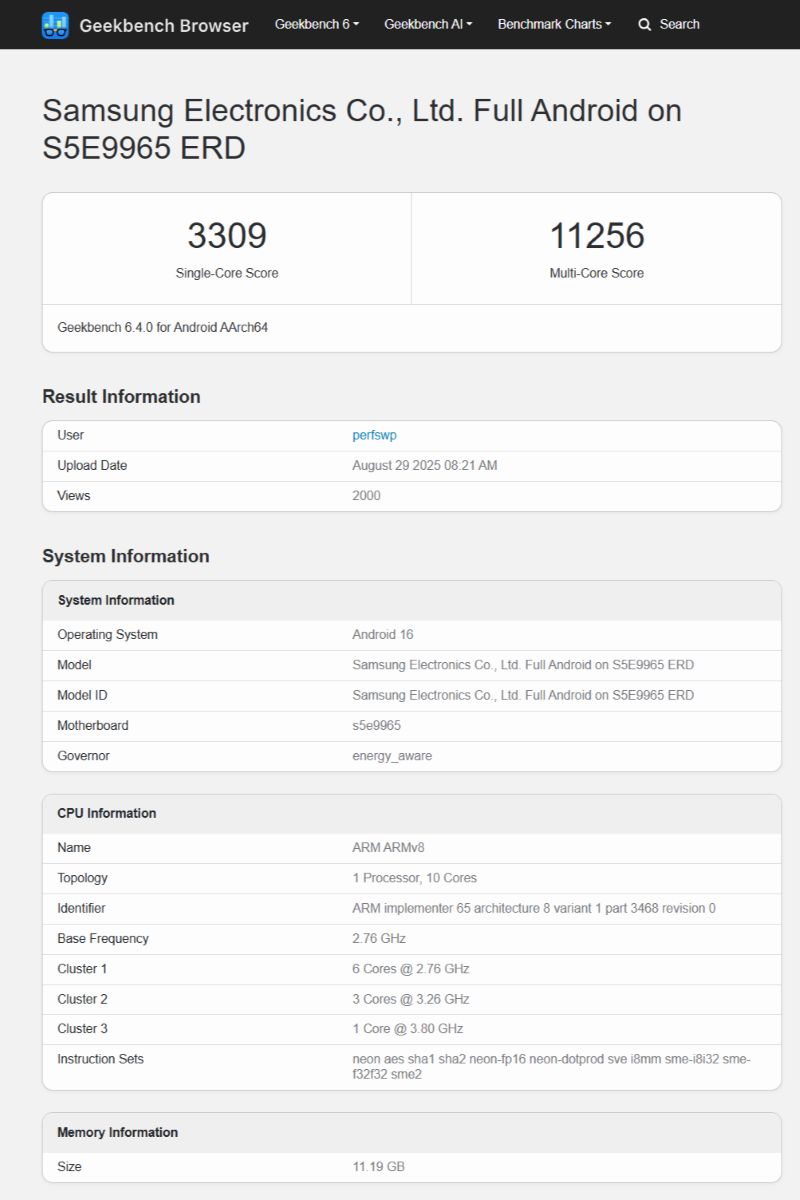Click the Governor row label
Image resolution: width=800 pixels, height=1200 pixels.
tap(84, 756)
